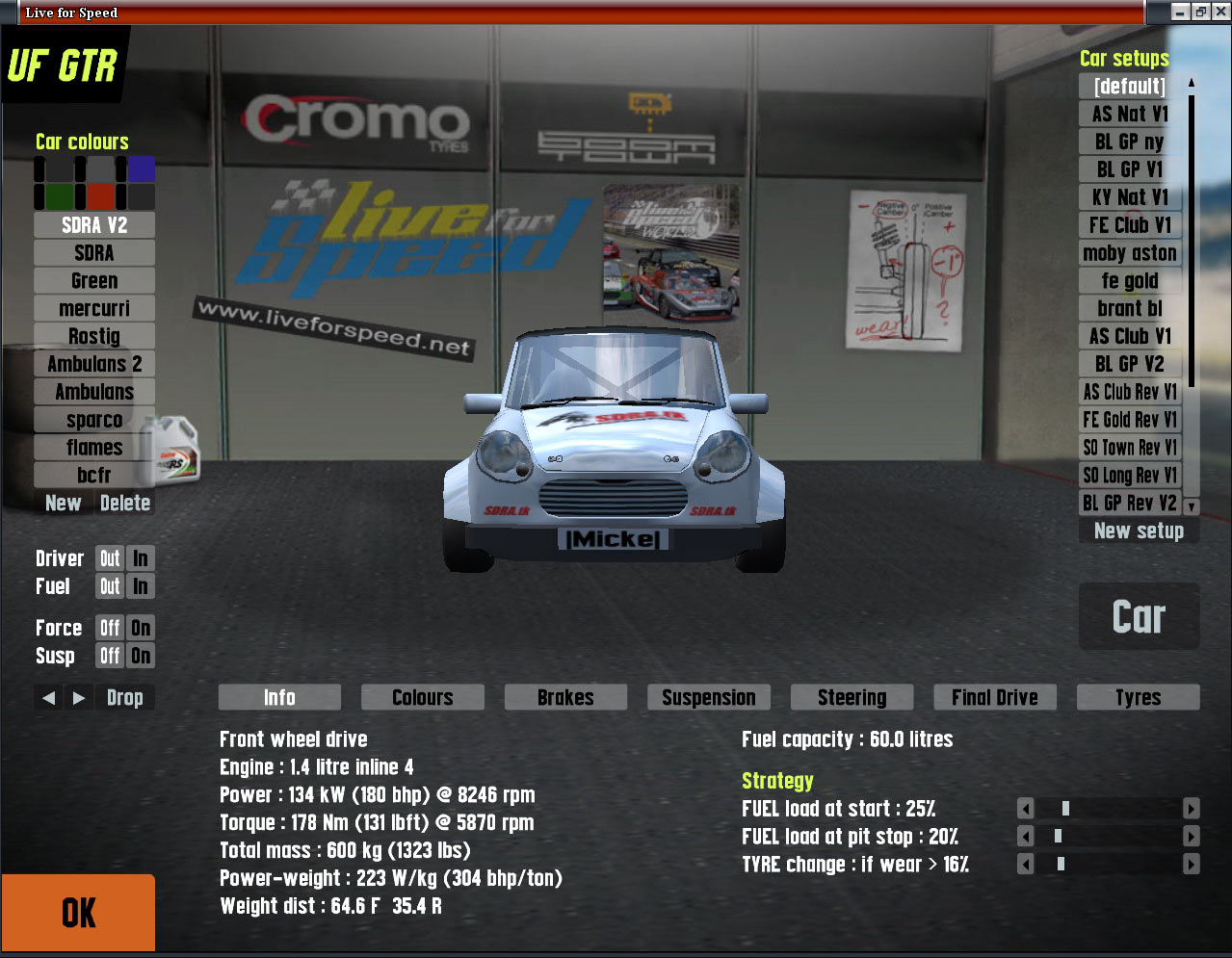Open the Suspension tab
Image resolution: width=1232 pixels, height=958 pixels.
pyautogui.click(x=709, y=697)
